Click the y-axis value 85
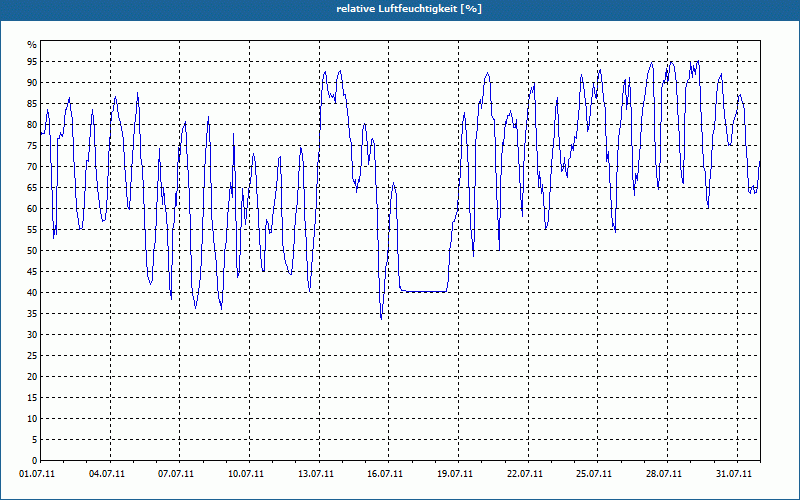 (x=32, y=104)
